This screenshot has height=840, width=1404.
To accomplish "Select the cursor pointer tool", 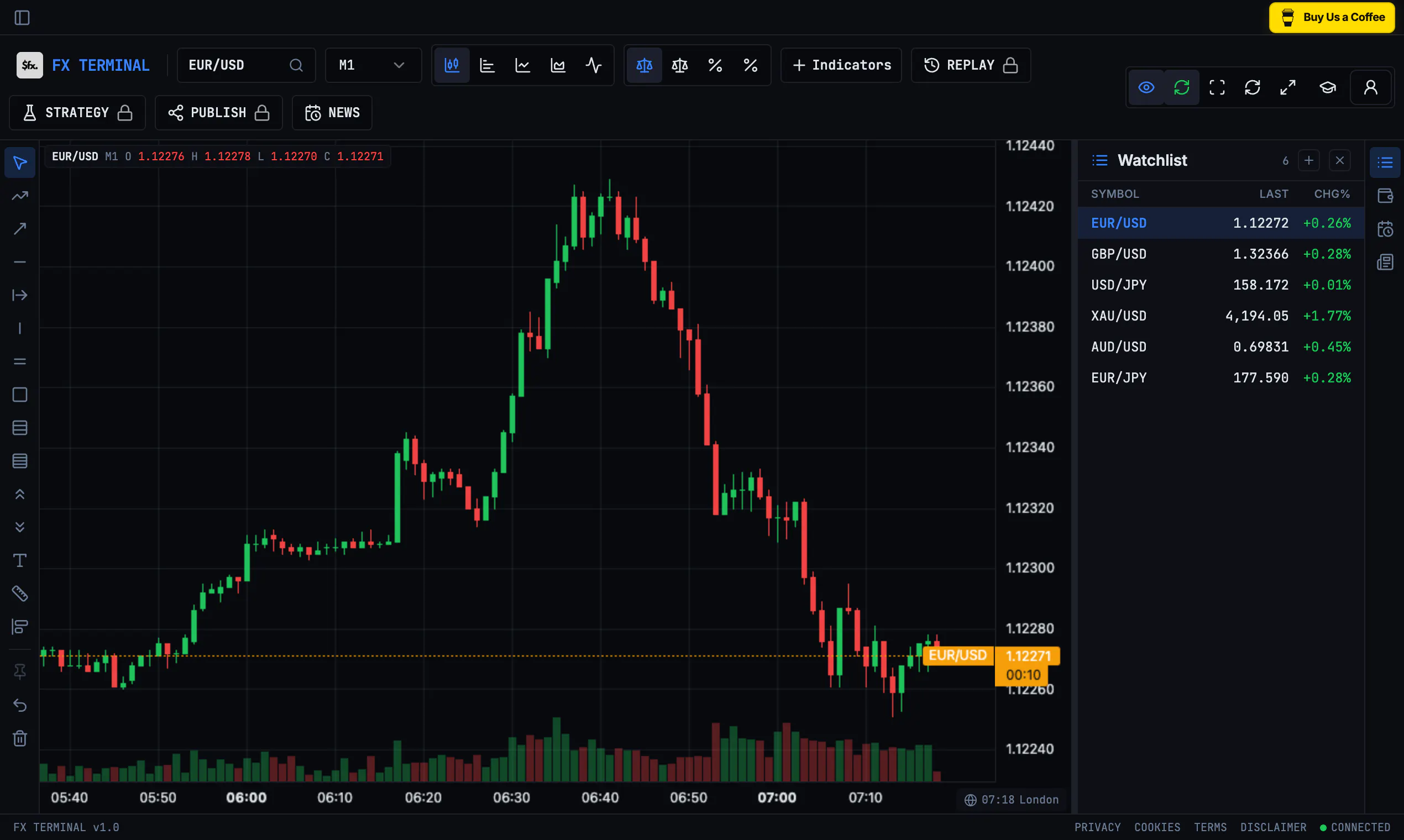I will pos(20,163).
